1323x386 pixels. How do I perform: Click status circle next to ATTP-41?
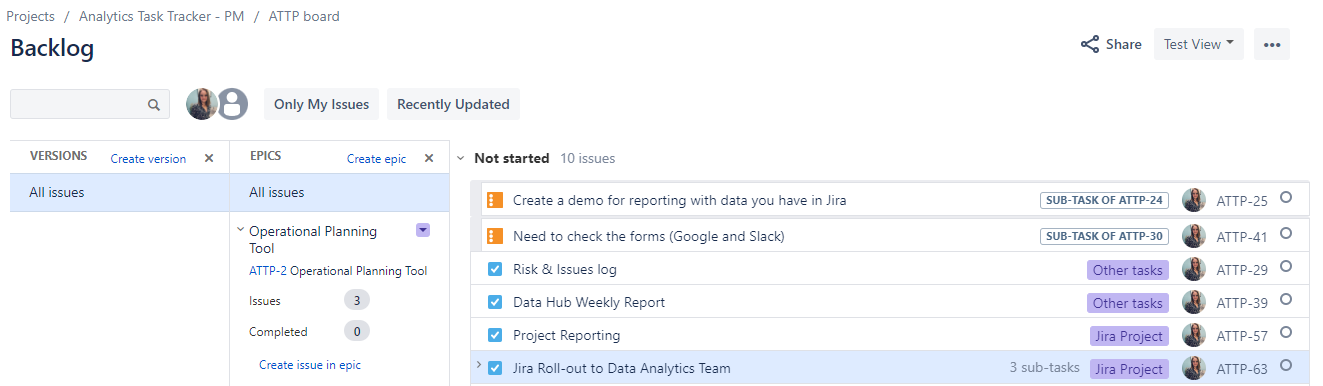(x=1286, y=233)
